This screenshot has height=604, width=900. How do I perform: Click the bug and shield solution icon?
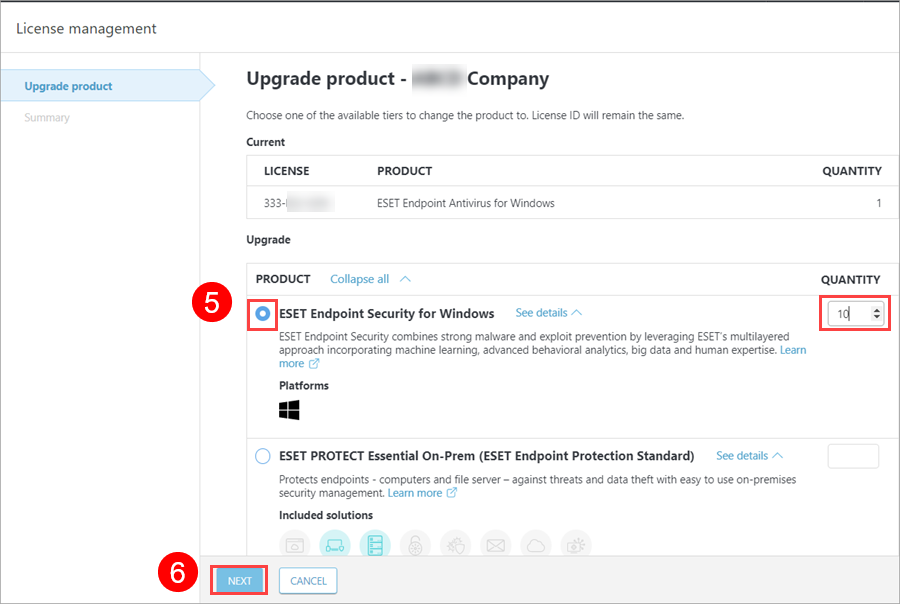coord(455,545)
